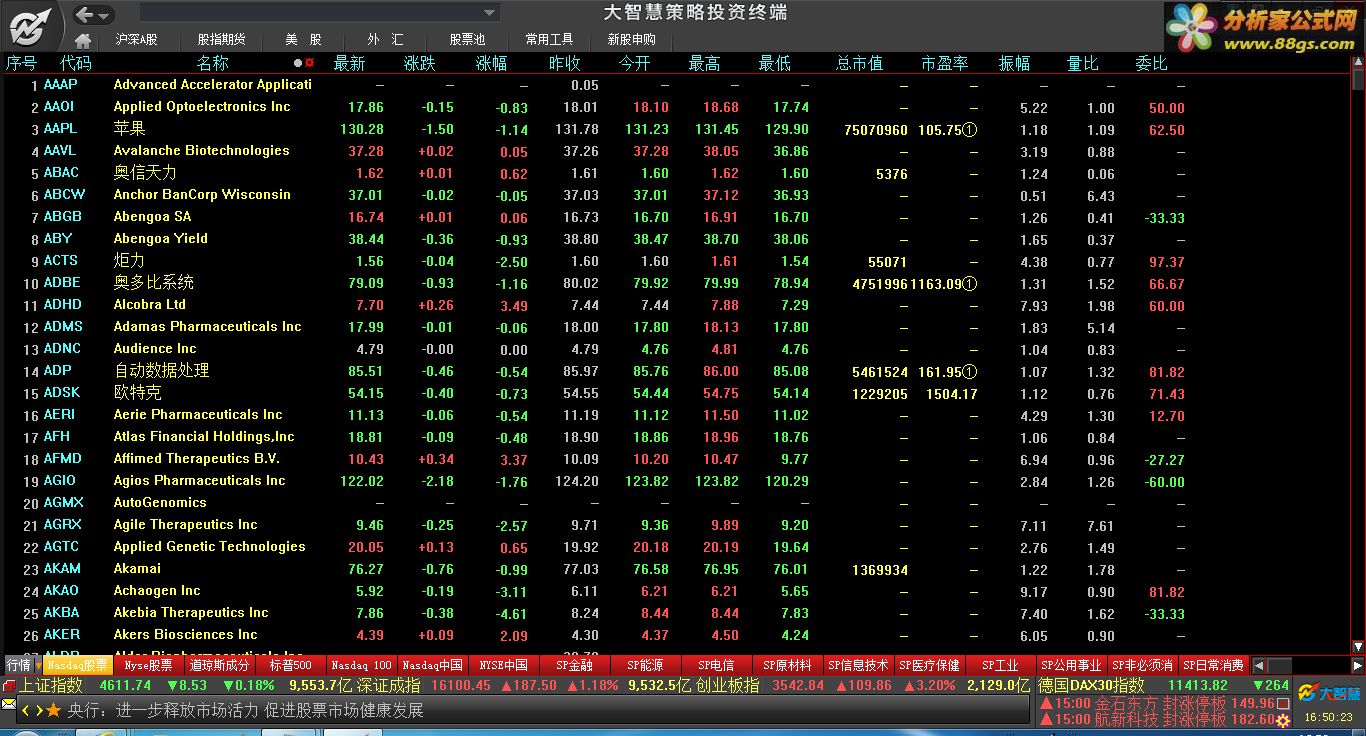
Task: Select the Akamai stock name
Action: click(x=137, y=569)
